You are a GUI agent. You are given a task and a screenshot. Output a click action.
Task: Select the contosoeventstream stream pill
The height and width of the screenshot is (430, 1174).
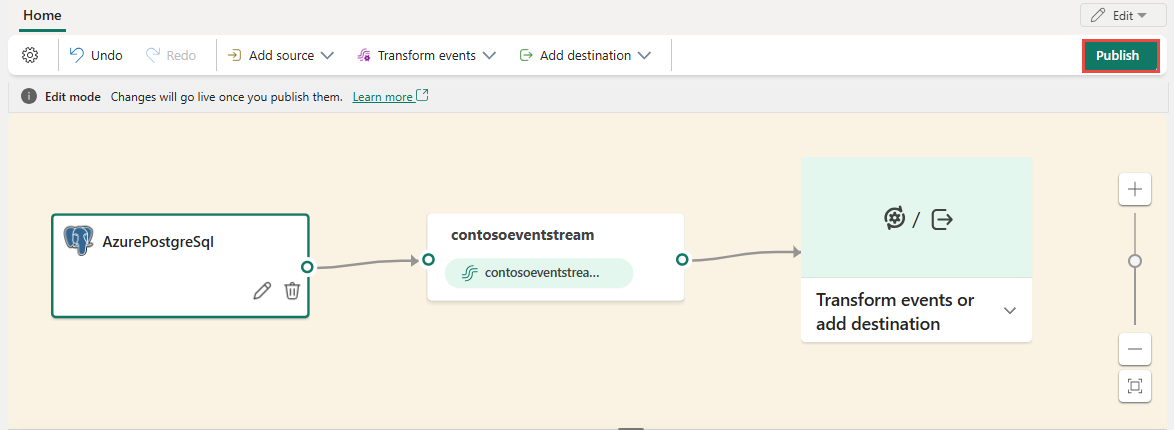tap(540, 273)
